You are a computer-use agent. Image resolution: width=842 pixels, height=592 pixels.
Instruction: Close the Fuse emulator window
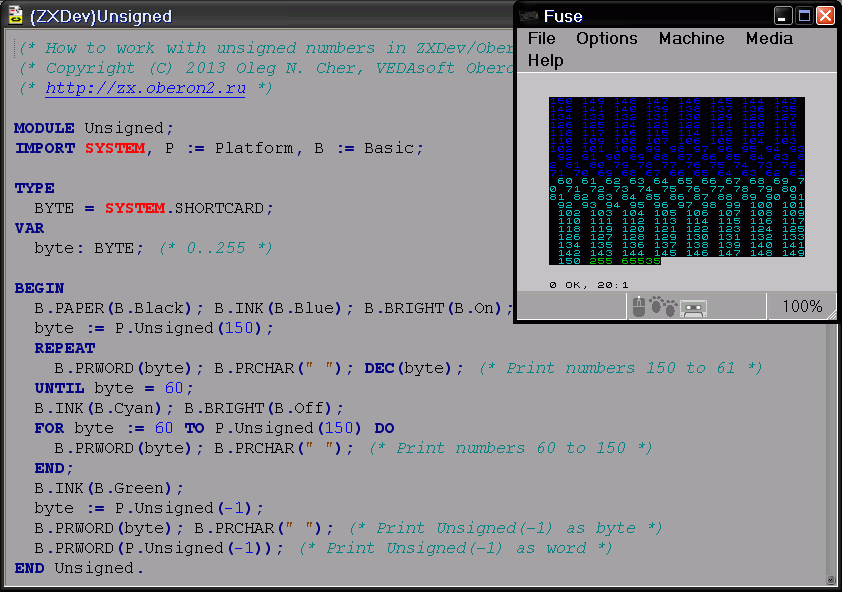pyautogui.click(x=825, y=16)
